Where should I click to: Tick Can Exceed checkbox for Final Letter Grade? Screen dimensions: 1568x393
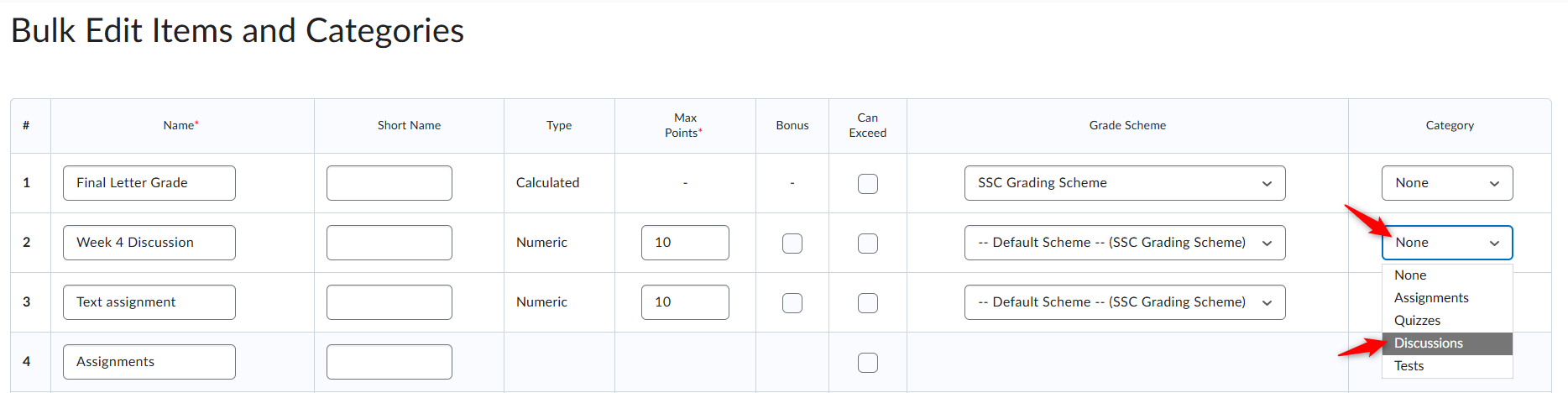[868, 184]
